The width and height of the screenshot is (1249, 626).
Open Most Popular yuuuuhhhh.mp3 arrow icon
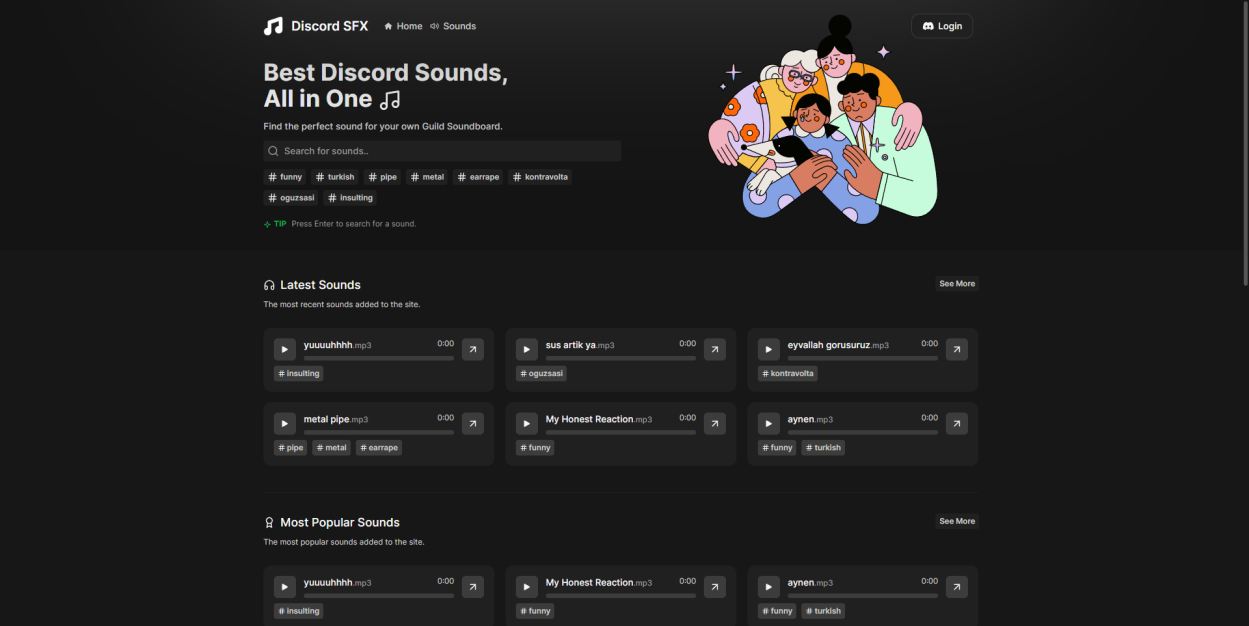(473, 587)
